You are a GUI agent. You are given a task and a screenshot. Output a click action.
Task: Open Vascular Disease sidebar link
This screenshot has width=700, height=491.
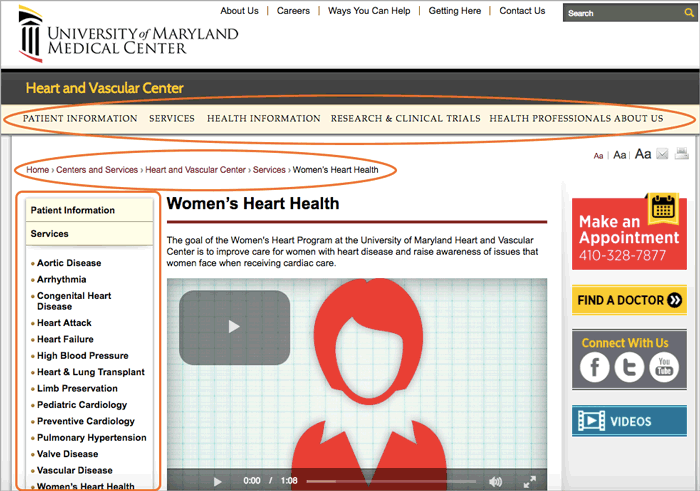[x=75, y=470]
